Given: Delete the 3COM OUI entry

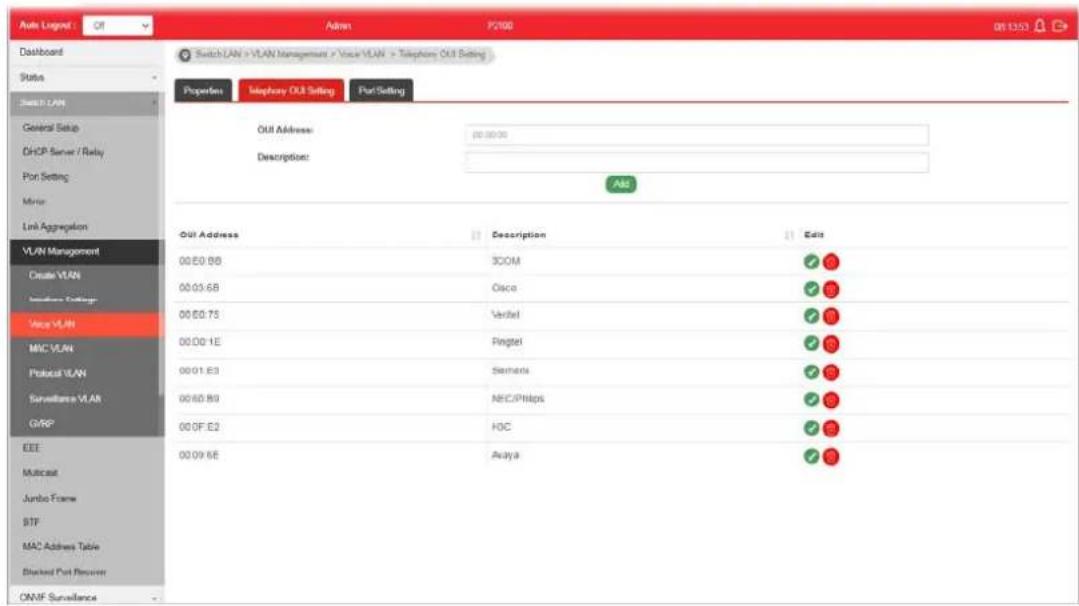Looking at the screenshot, I should coord(831,262).
